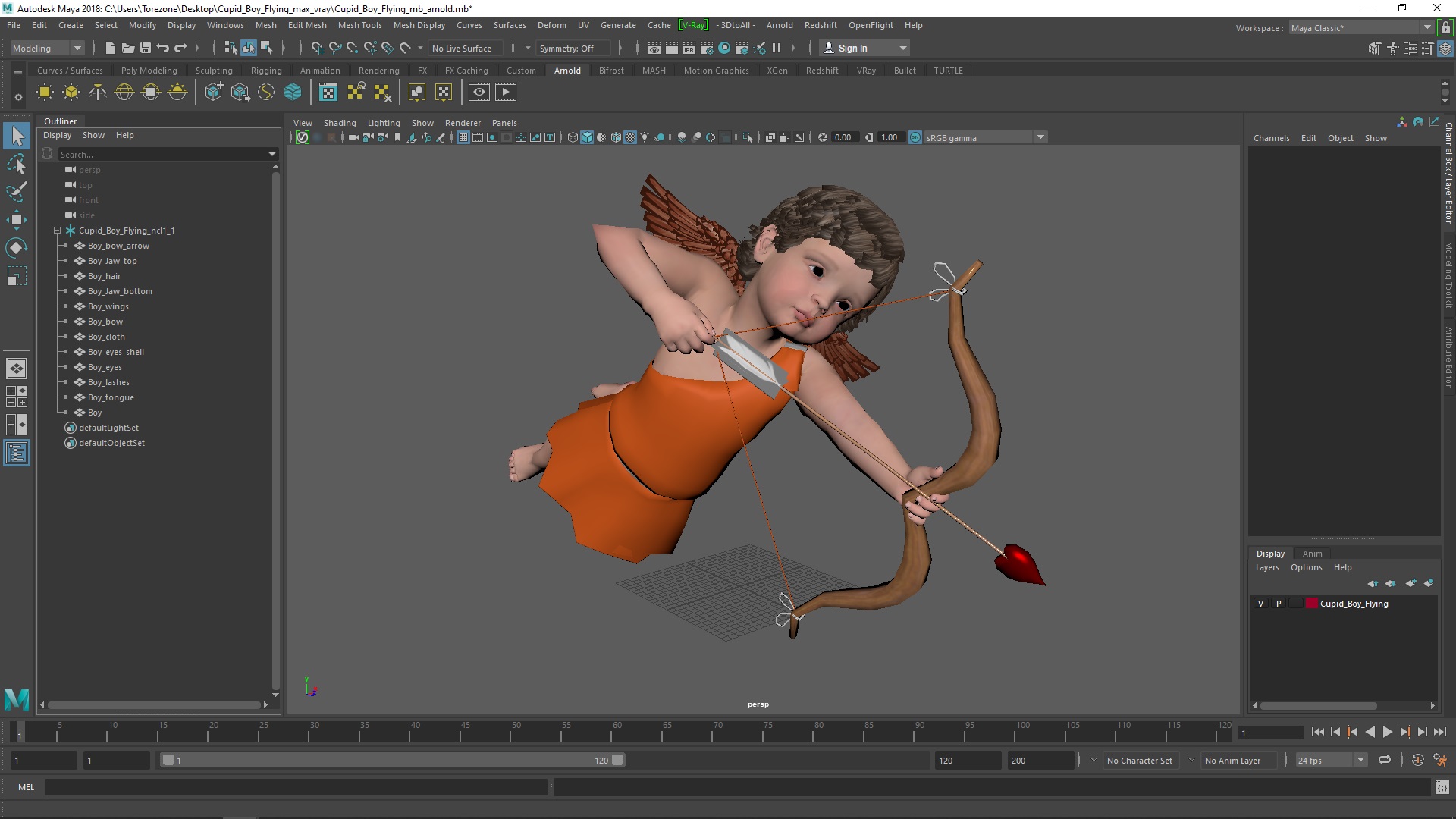Create an Arnold Photometric Light
Viewport: 1456px width, 819px height.
pos(98,93)
